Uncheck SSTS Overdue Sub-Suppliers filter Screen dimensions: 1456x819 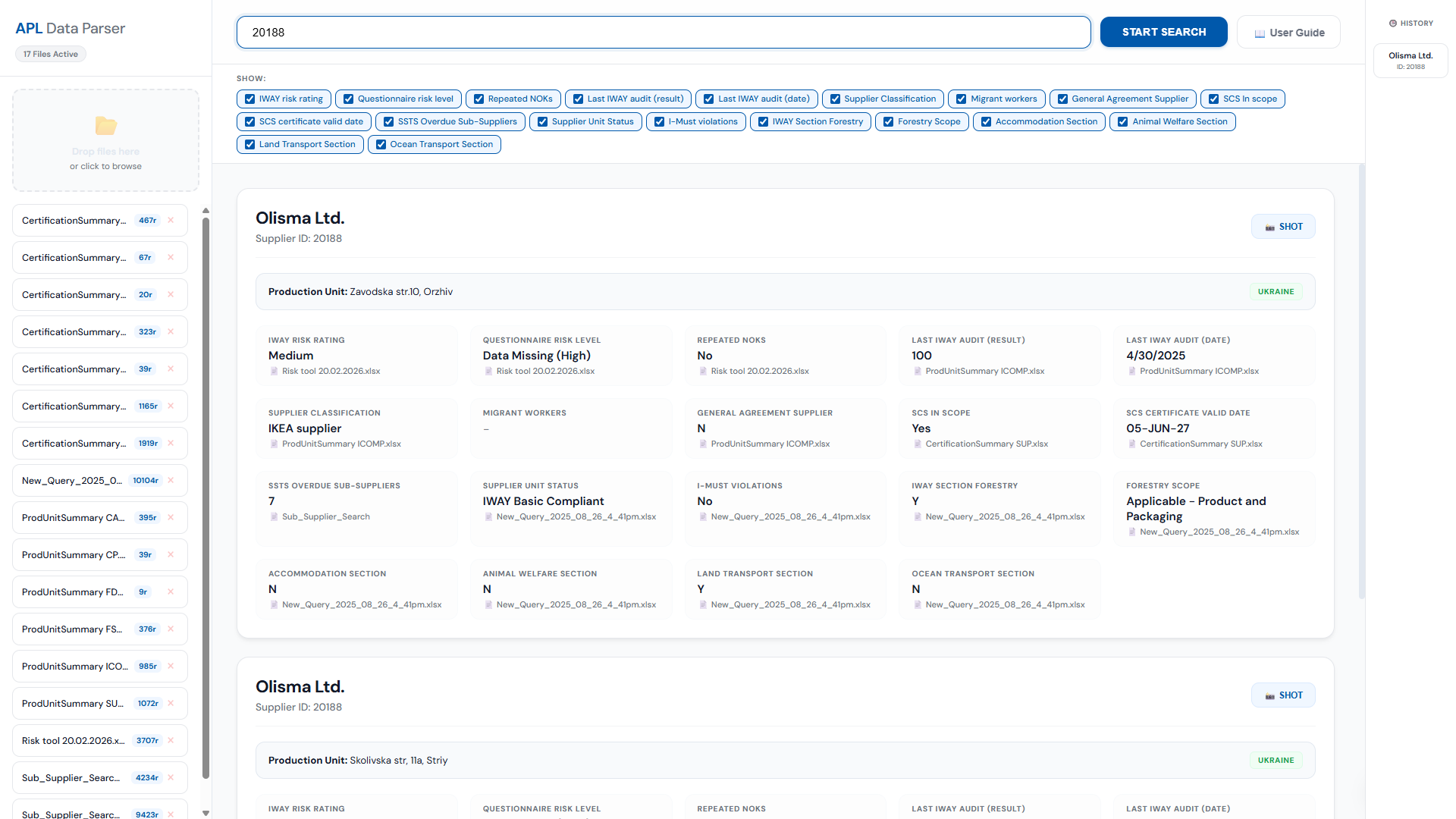click(x=388, y=122)
